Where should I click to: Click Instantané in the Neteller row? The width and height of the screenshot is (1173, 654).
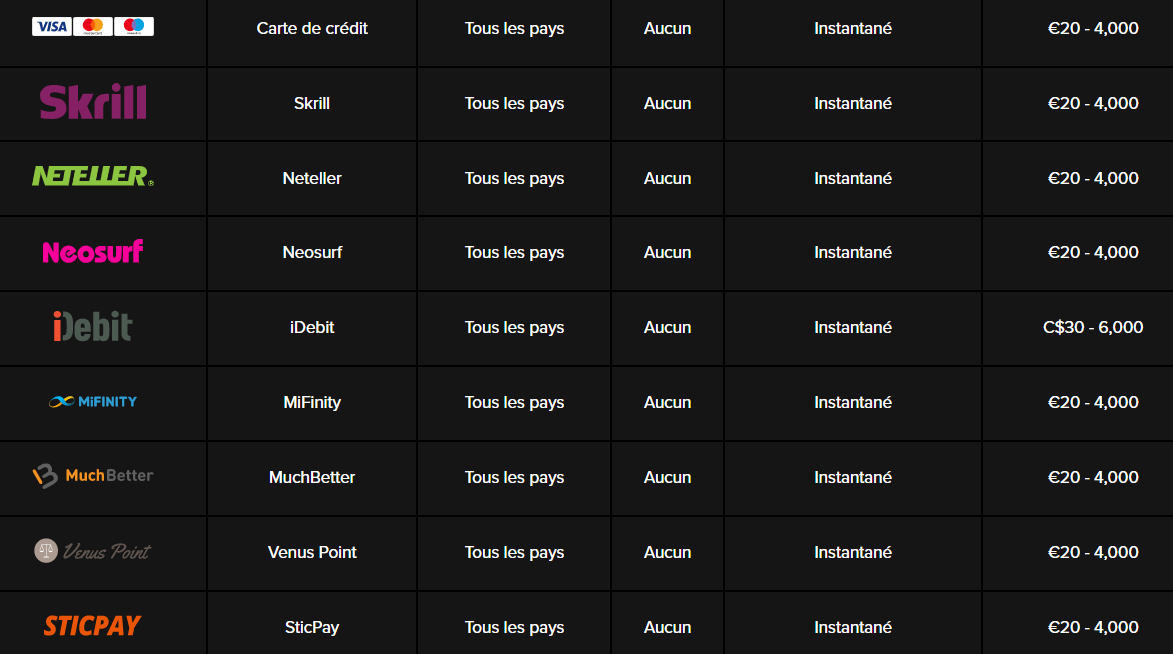point(853,178)
